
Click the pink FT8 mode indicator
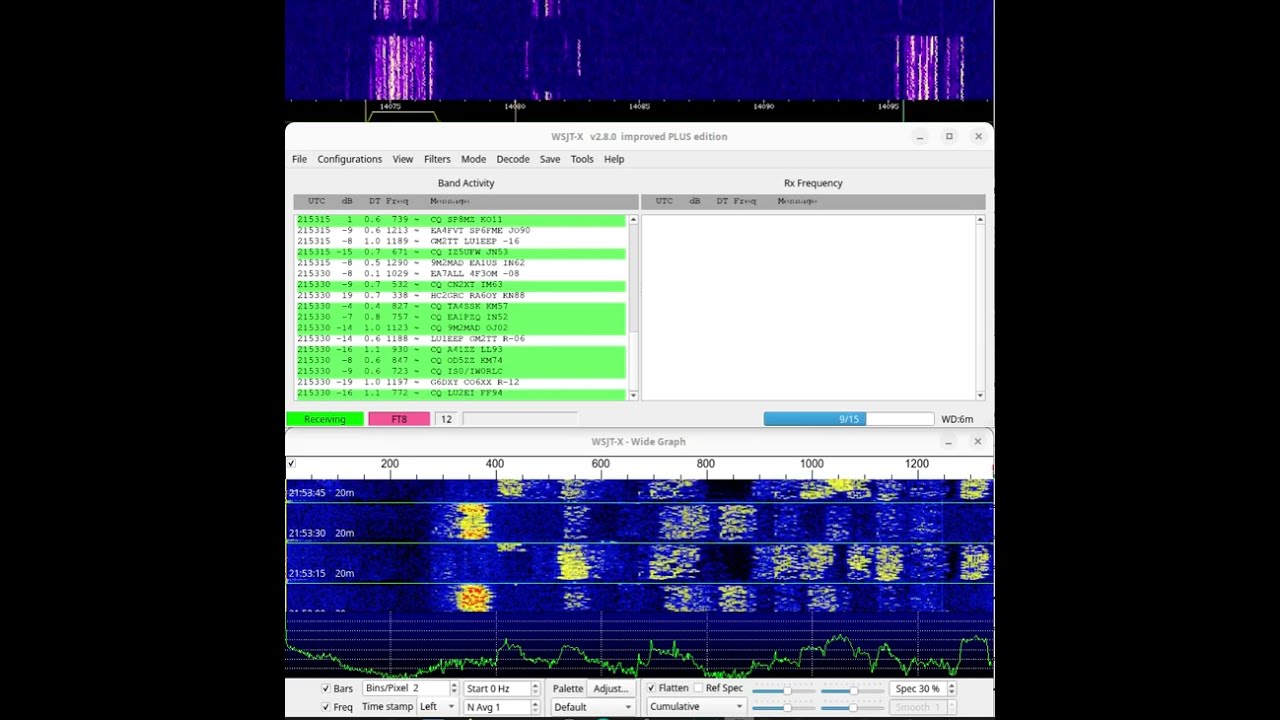[399, 419]
